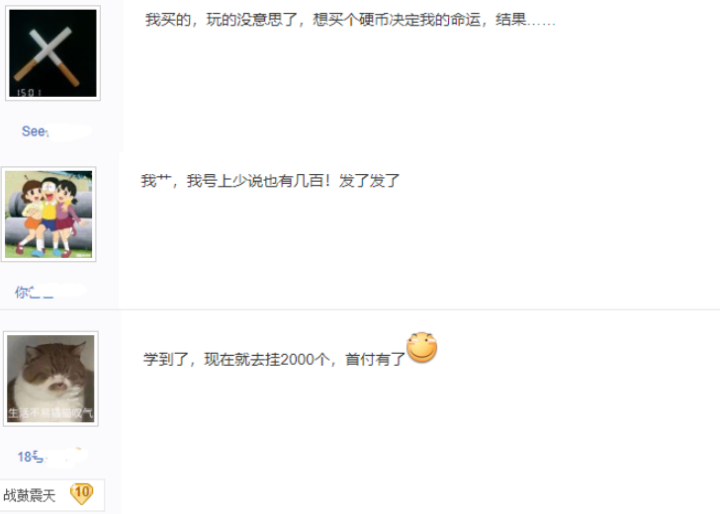Click 想买个硬币决定我的命运 in first comment

pyautogui.click(x=397, y=20)
